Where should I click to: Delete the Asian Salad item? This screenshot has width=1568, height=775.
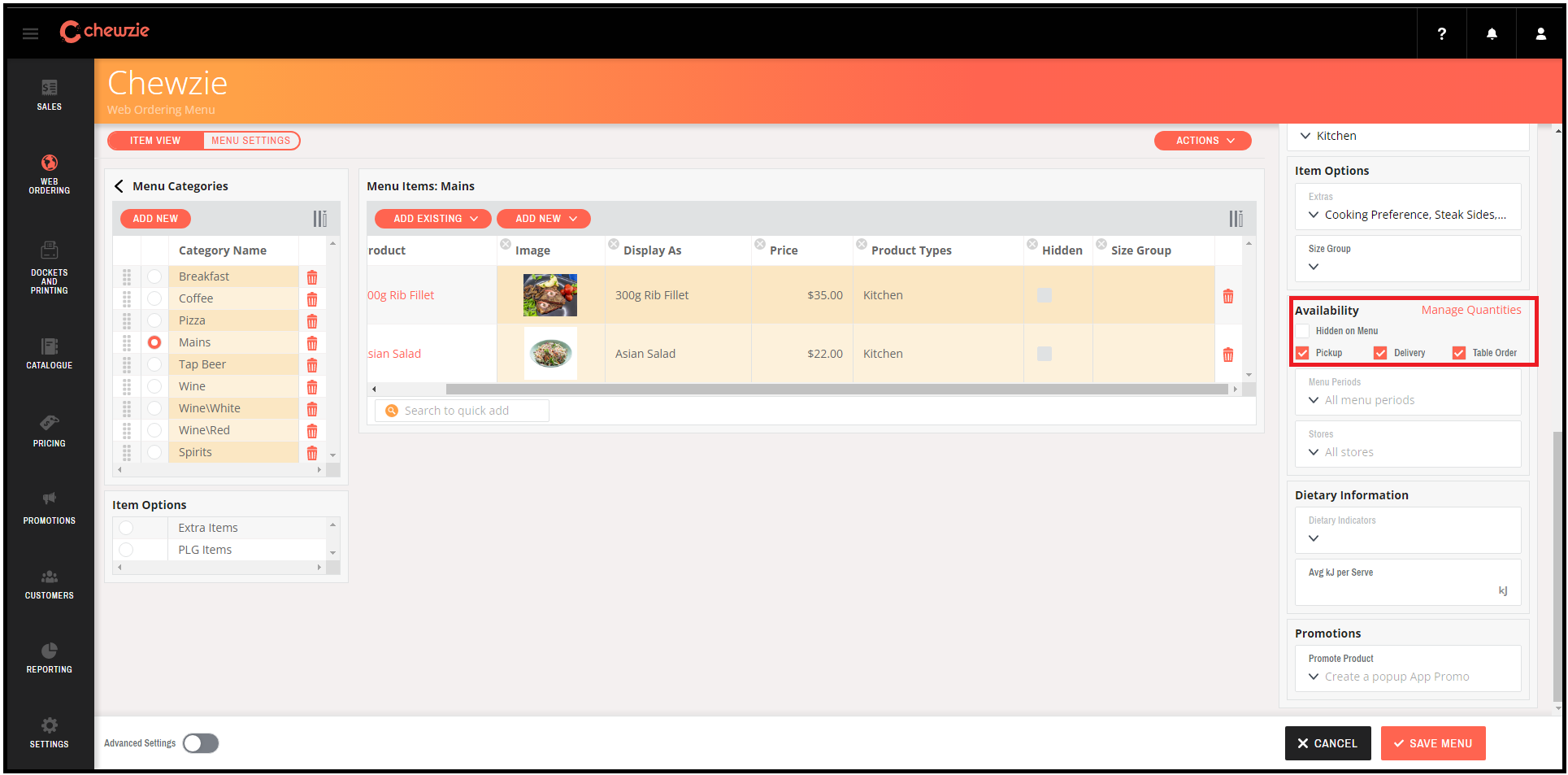click(x=1228, y=355)
